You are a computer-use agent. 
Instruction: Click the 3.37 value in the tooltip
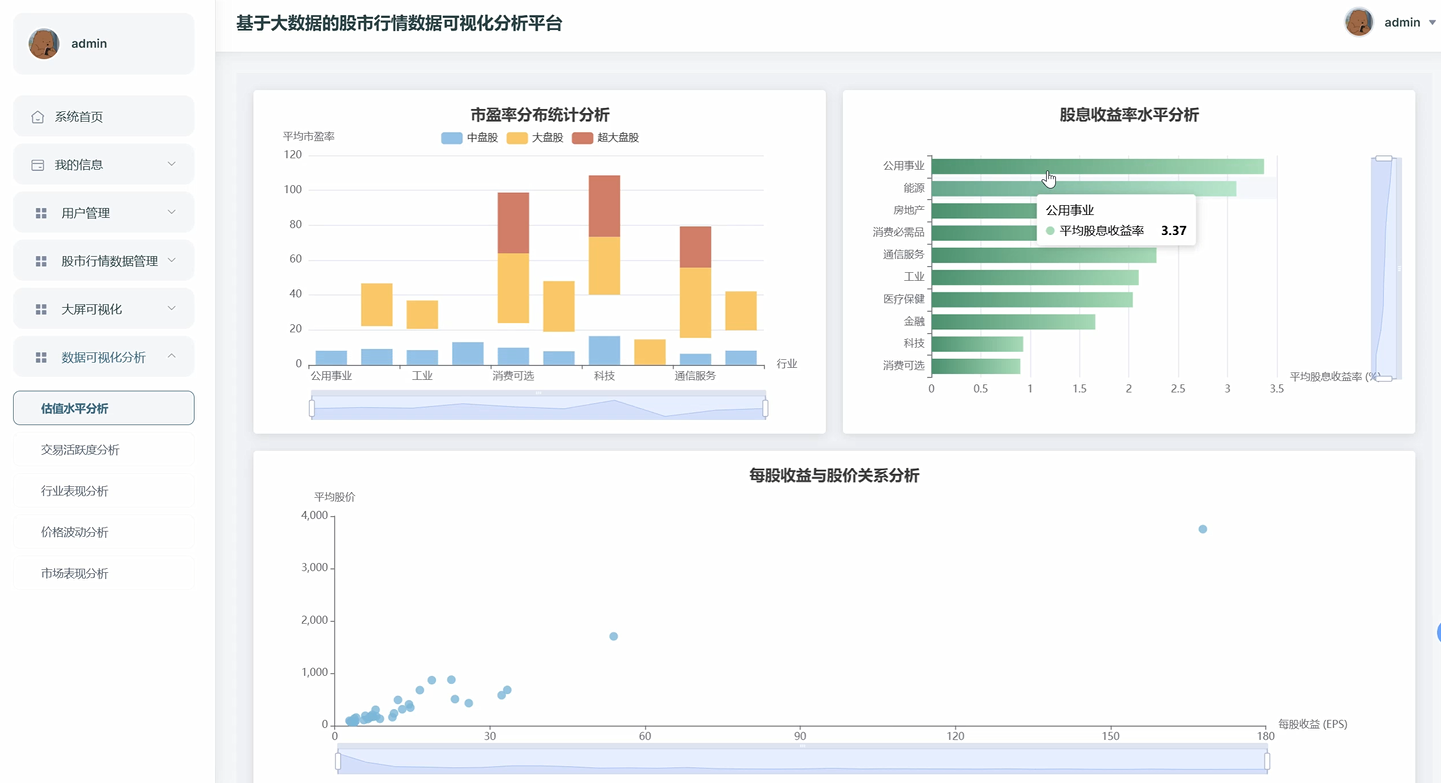[x=1173, y=231]
